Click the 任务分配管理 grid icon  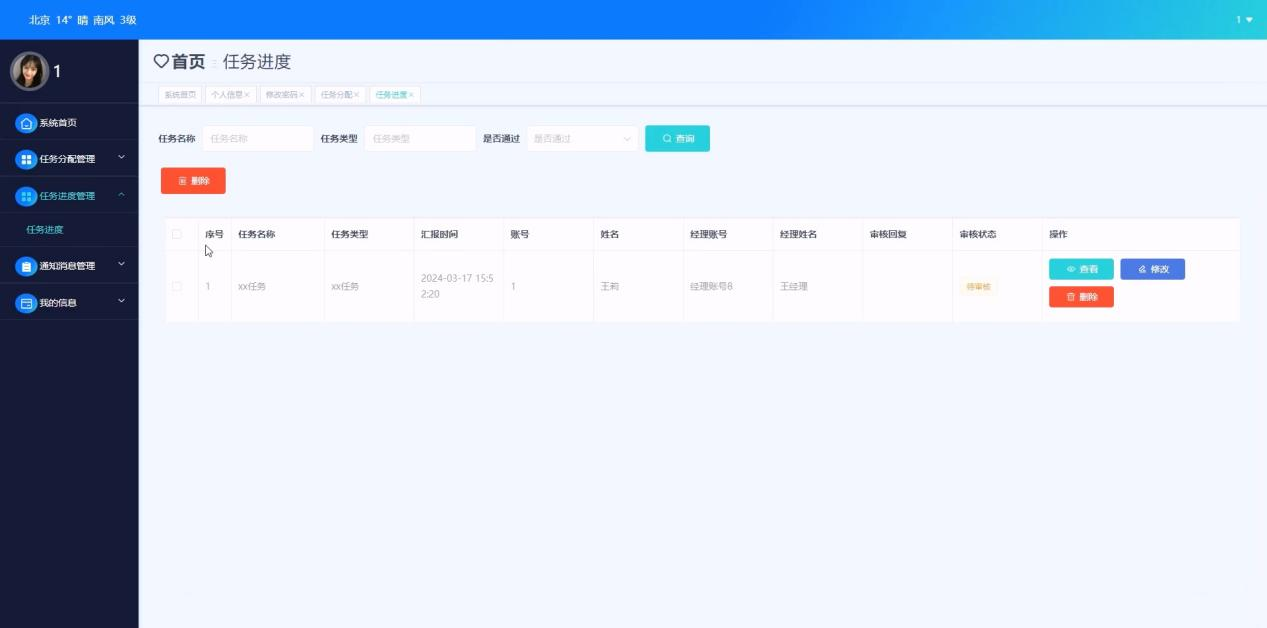coord(26,159)
